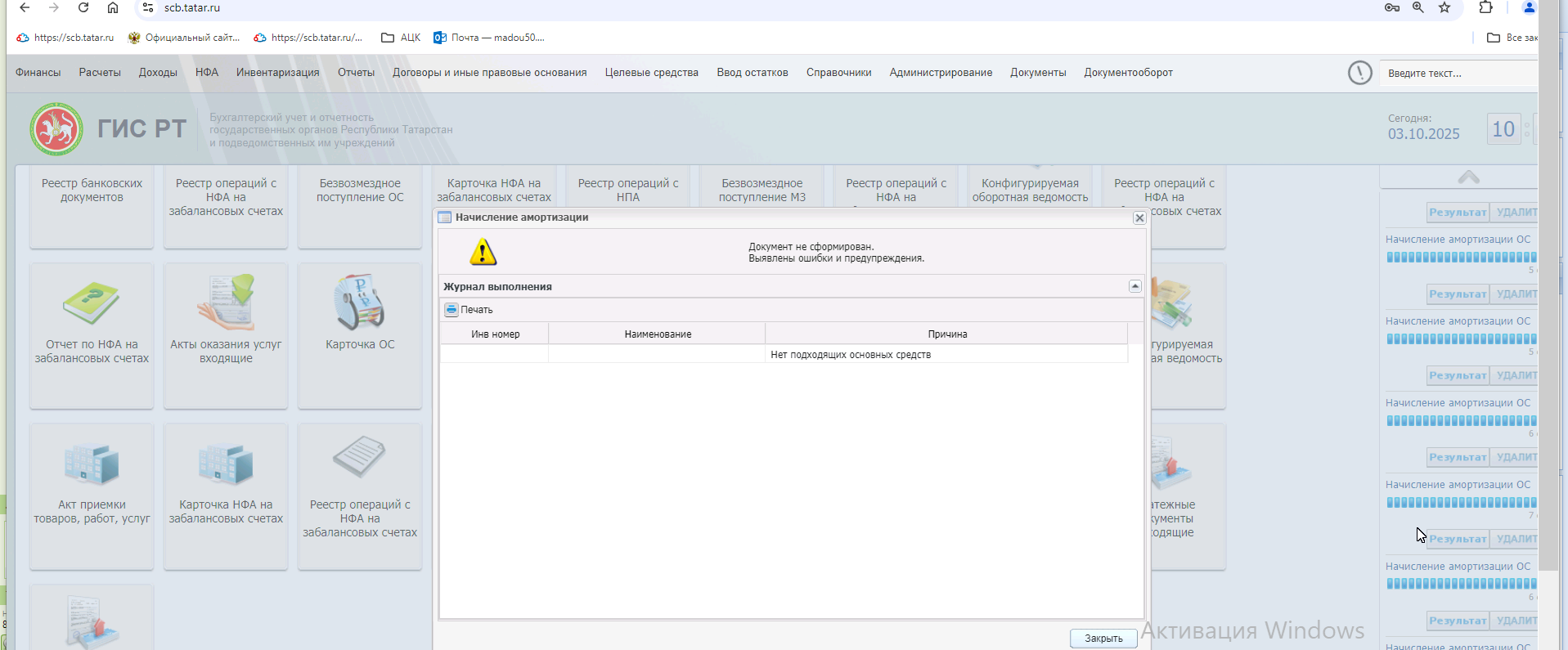
Task: Open the saved passwords key icon
Action: [1391, 8]
